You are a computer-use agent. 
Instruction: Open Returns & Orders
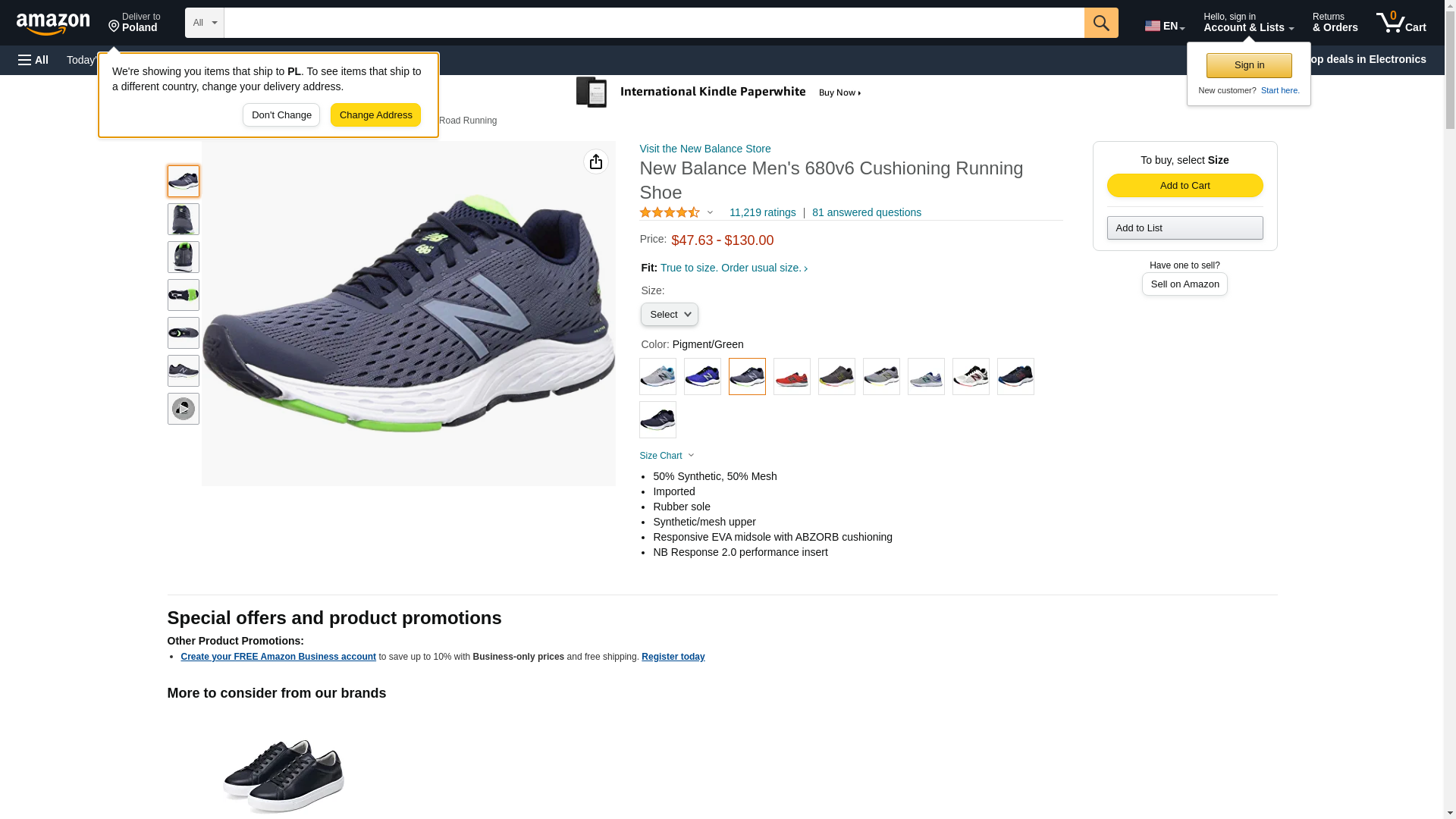pyautogui.click(x=1335, y=23)
